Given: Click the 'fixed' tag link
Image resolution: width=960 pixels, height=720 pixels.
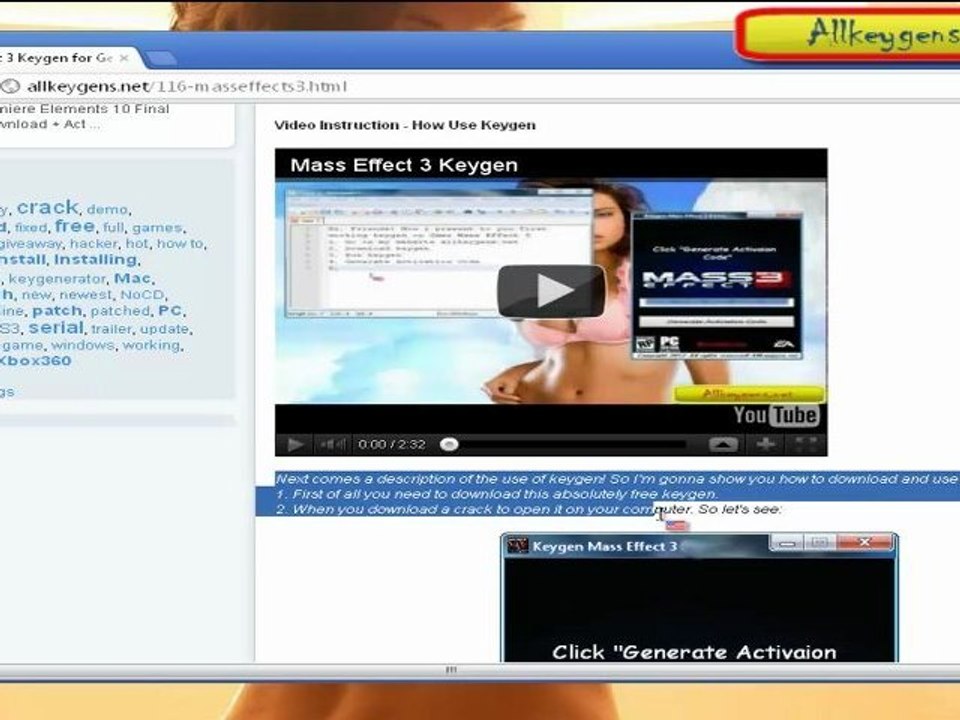Looking at the screenshot, I should click(31, 228).
